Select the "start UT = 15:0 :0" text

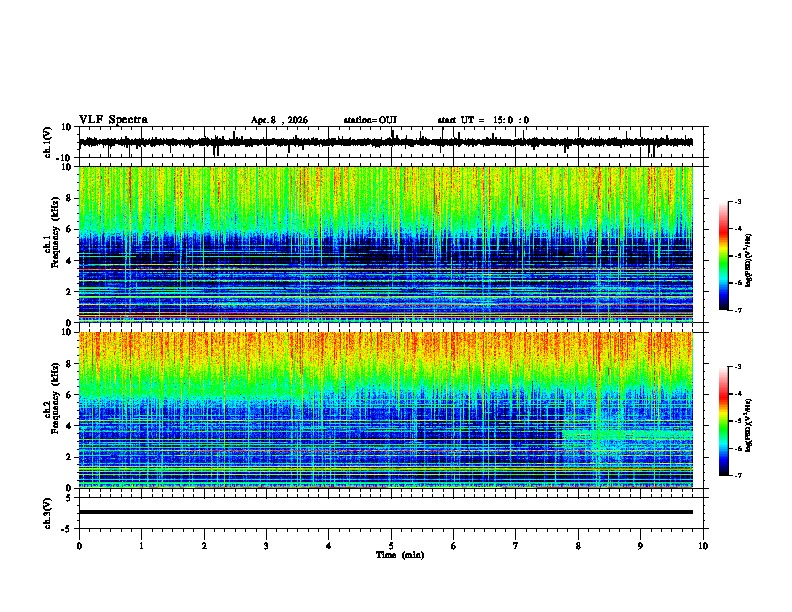click(483, 120)
